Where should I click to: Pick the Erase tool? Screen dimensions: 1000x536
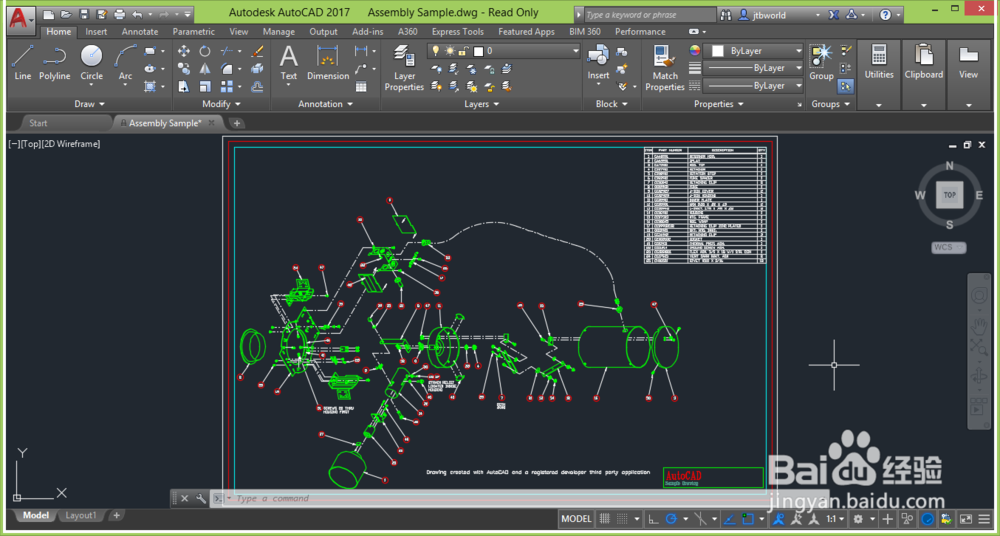point(258,51)
